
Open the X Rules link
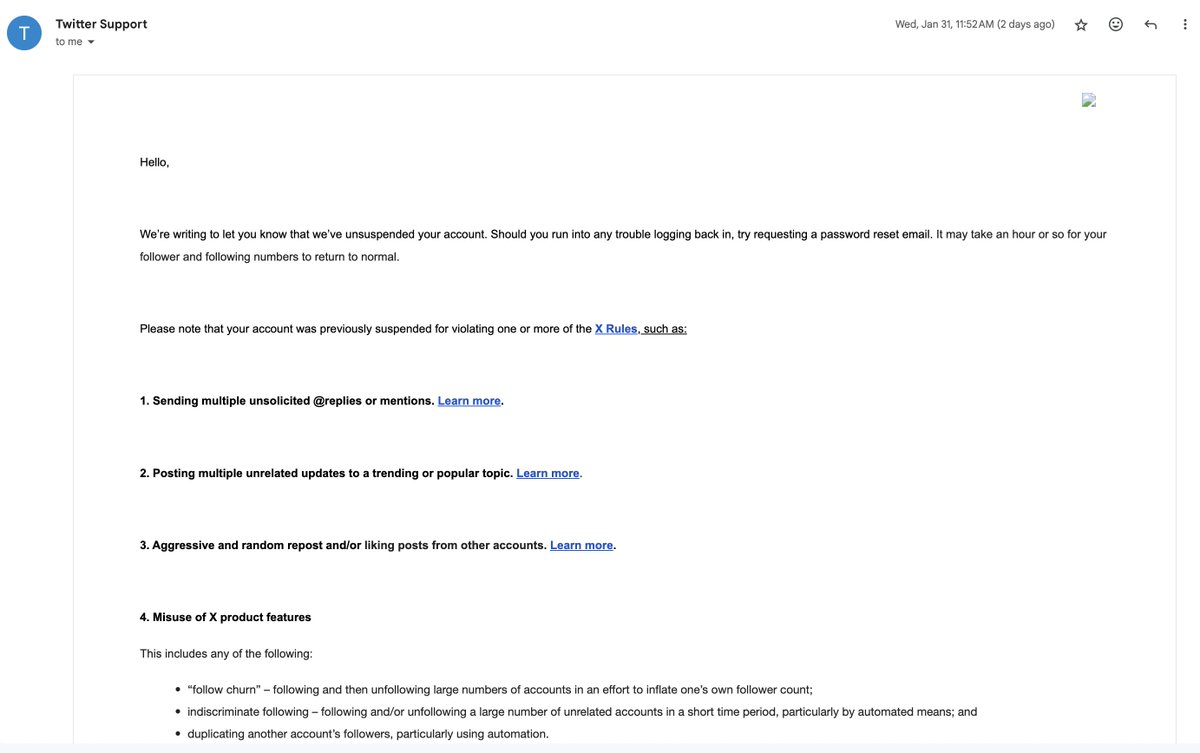616,328
